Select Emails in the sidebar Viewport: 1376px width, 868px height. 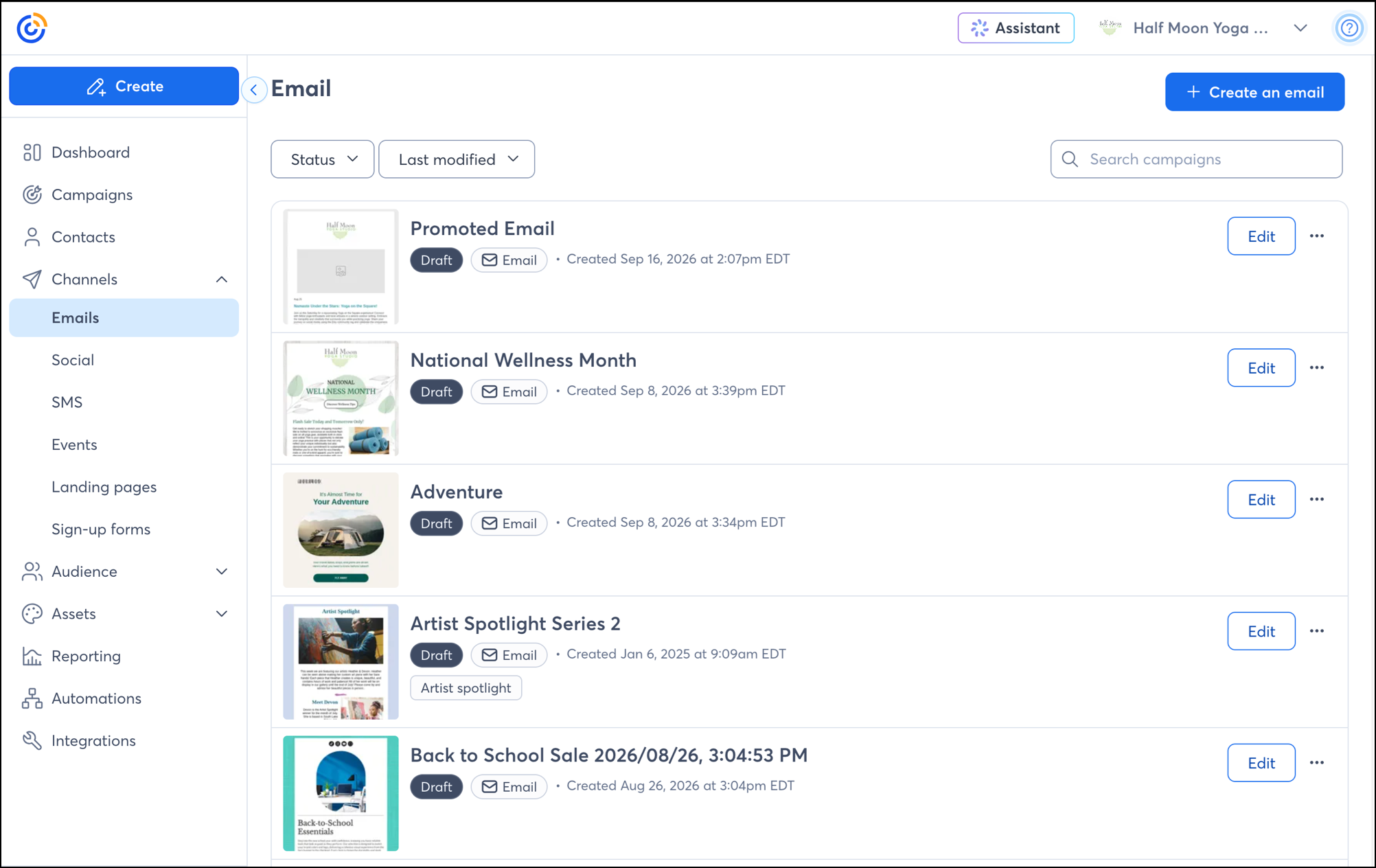pyautogui.click(x=124, y=318)
